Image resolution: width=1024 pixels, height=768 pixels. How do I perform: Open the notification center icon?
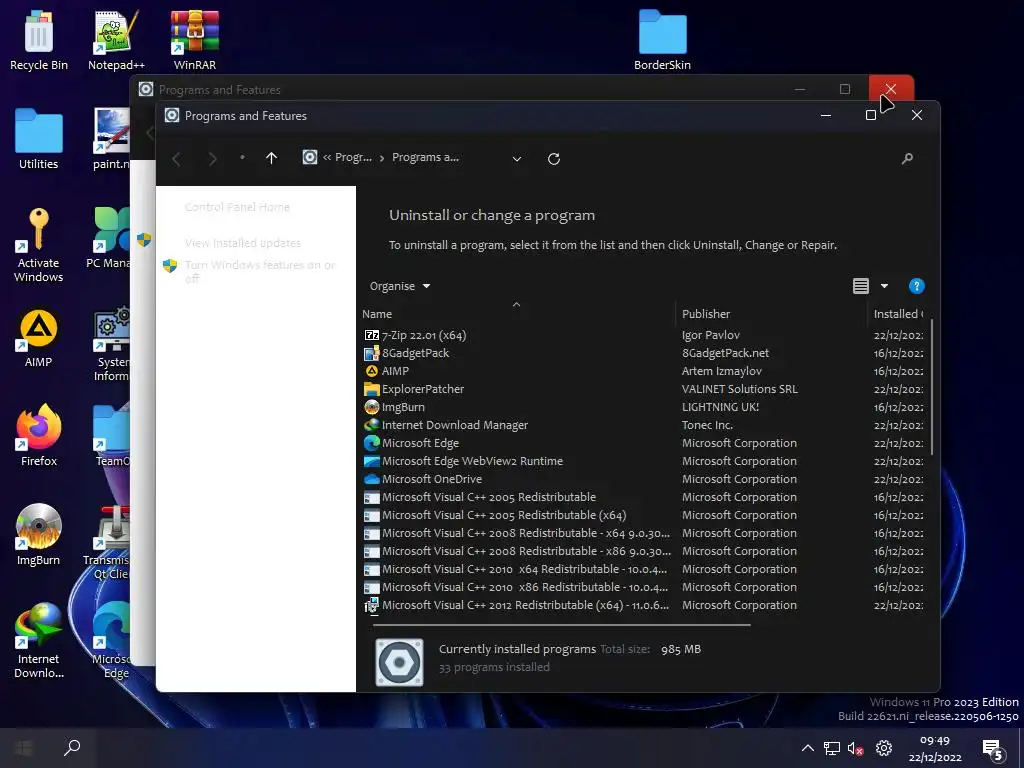point(993,750)
